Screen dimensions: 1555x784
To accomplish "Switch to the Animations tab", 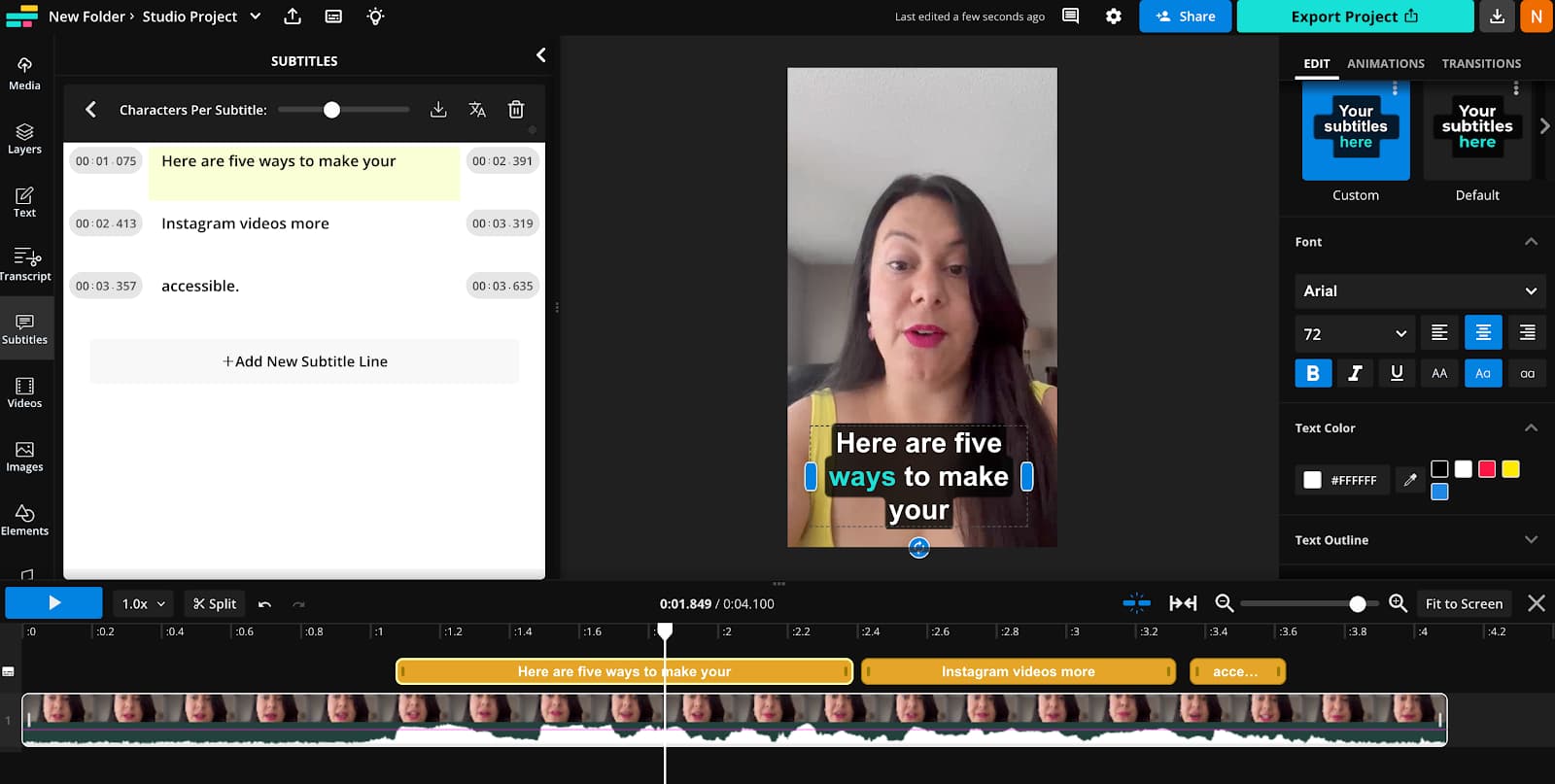I will pyautogui.click(x=1385, y=63).
